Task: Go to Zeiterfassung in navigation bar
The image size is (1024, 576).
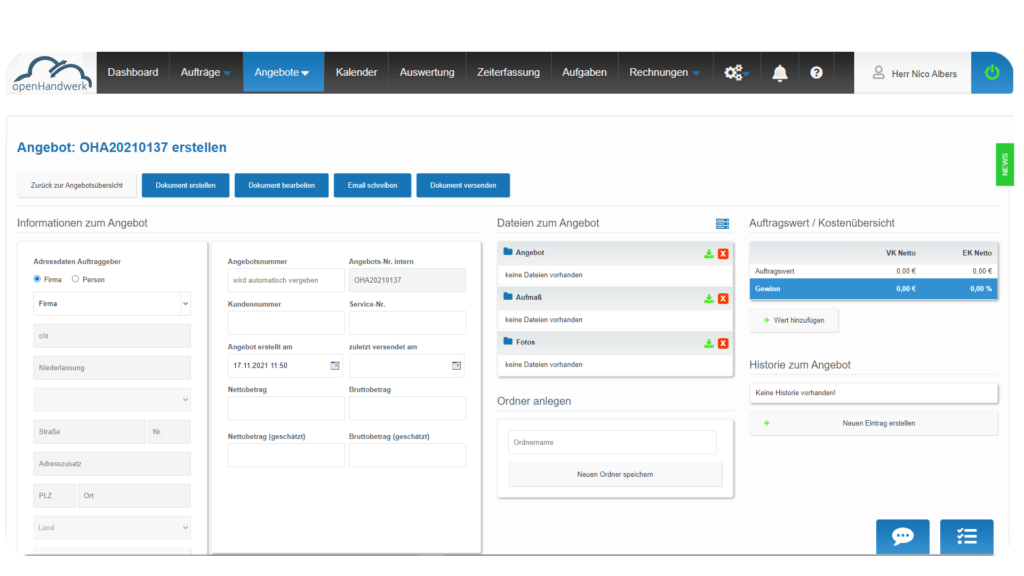Action: pyautogui.click(x=508, y=73)
